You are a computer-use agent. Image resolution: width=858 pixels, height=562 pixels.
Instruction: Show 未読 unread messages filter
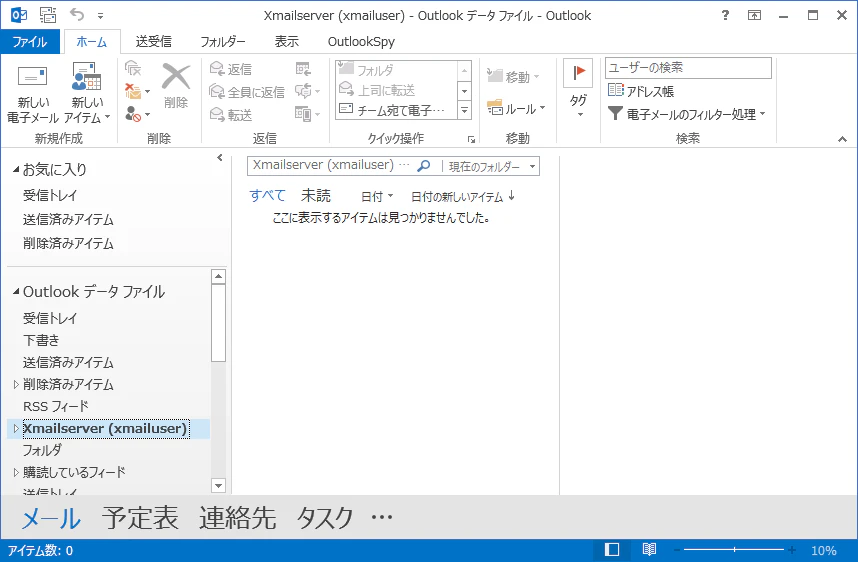[x=316, y=195]
